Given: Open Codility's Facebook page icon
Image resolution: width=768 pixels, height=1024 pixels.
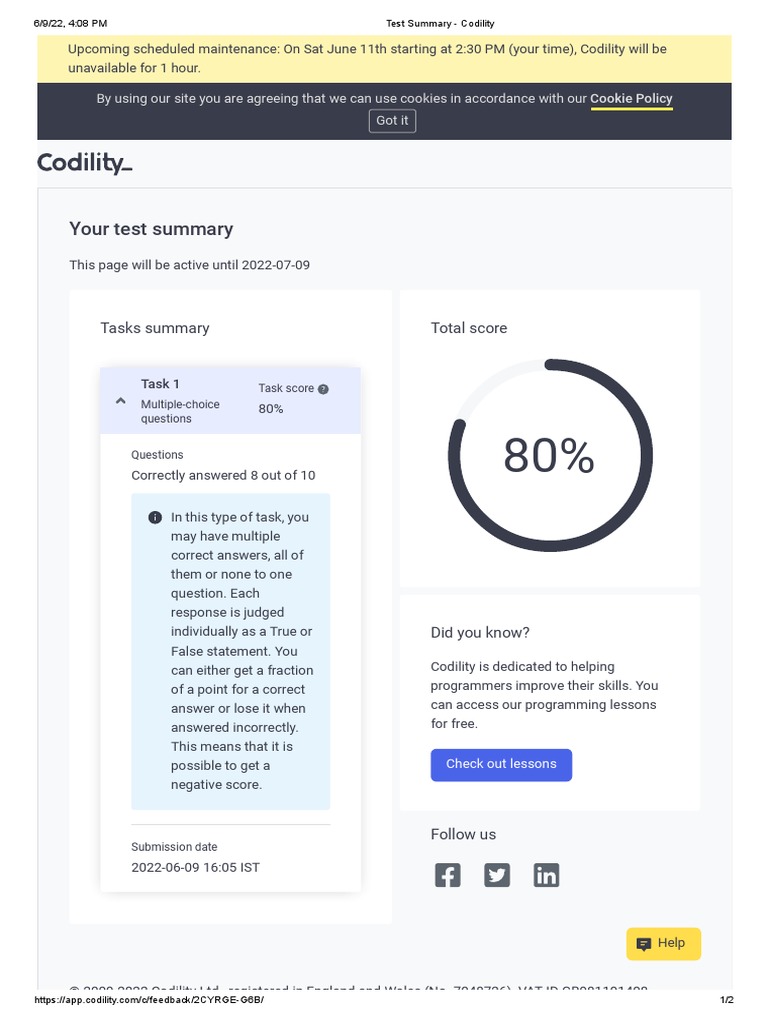Looking at the screenshot, I should tap(447, 875).
